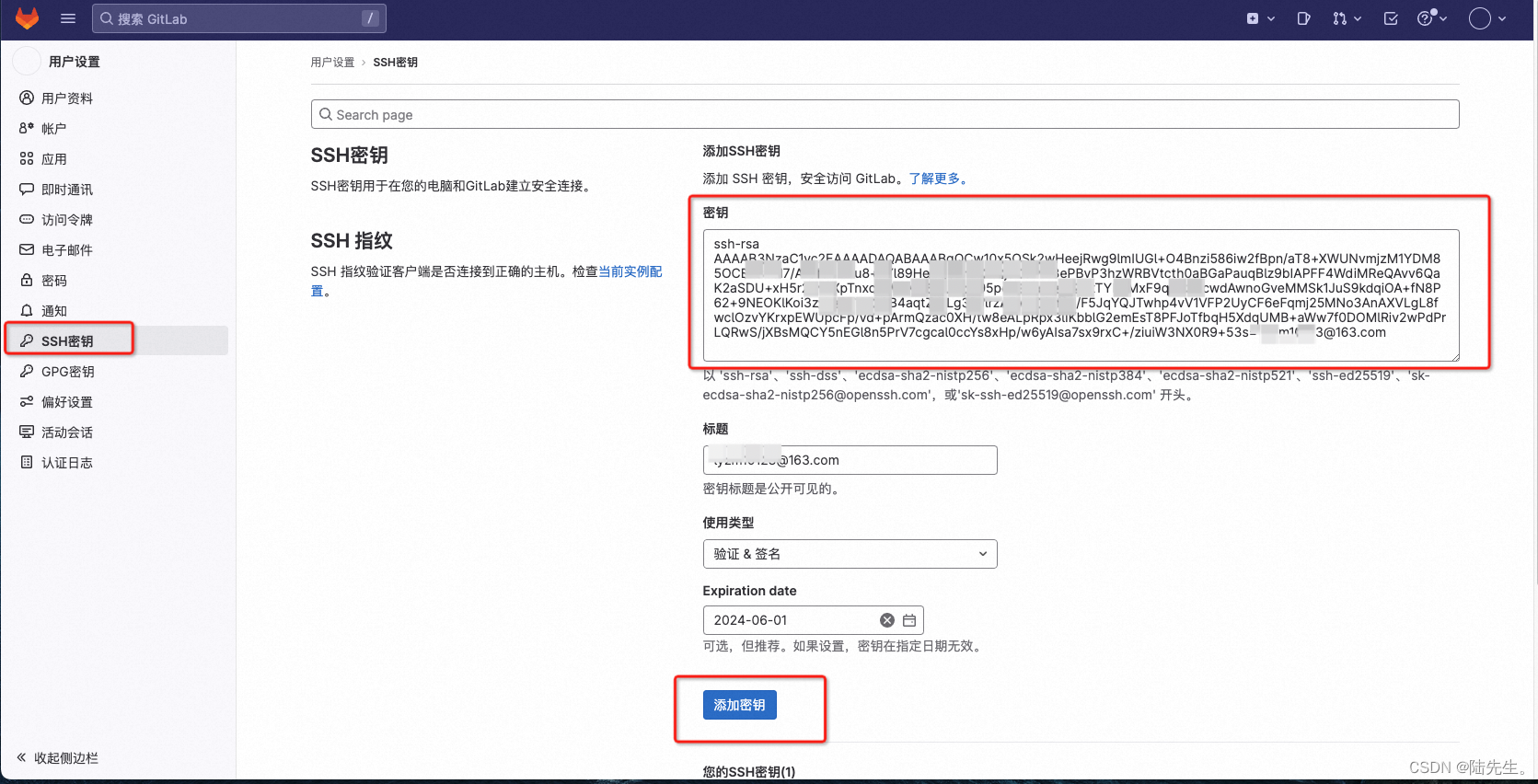This screenshot has height=784, width=1538.
Task: Click the account icon beside 帐户
Action: click(x=27, y=128)
